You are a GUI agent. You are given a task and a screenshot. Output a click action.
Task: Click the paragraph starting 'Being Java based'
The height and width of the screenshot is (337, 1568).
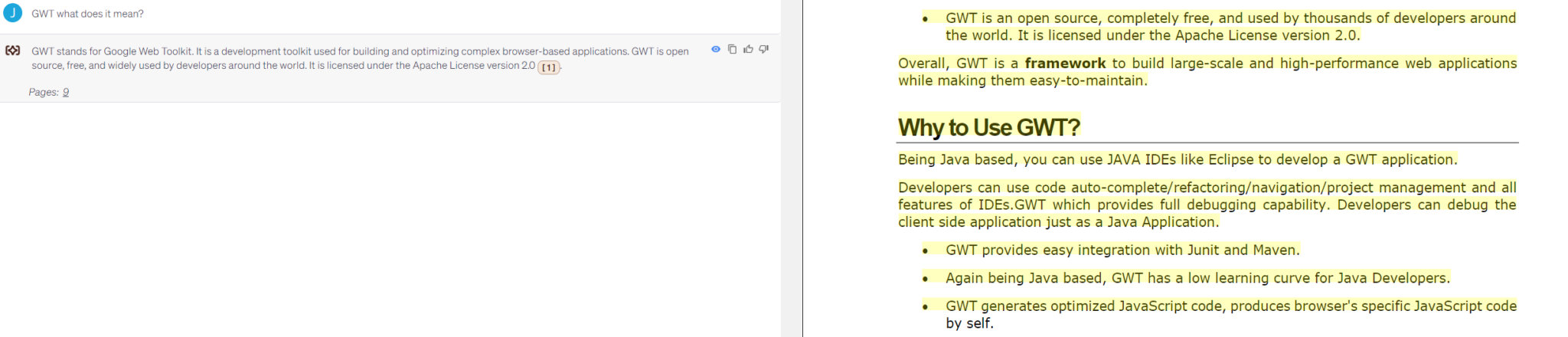click(x=1177, y=159)
